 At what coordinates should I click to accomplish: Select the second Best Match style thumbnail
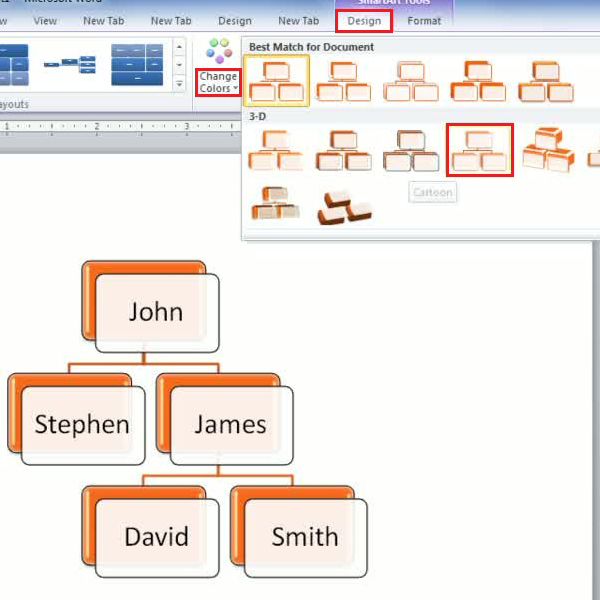344,82
